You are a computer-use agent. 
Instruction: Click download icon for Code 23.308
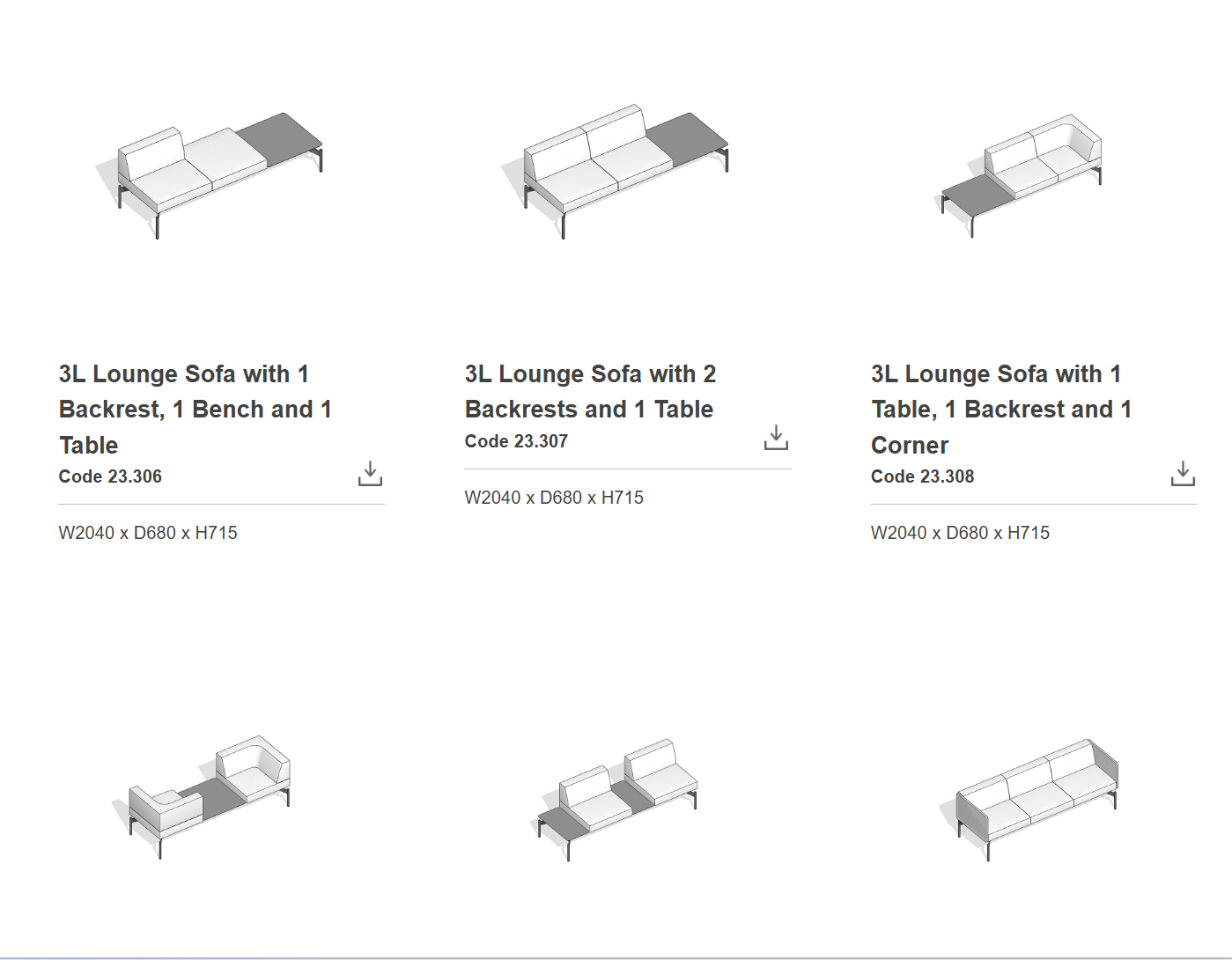click(x=1183, y=474)
